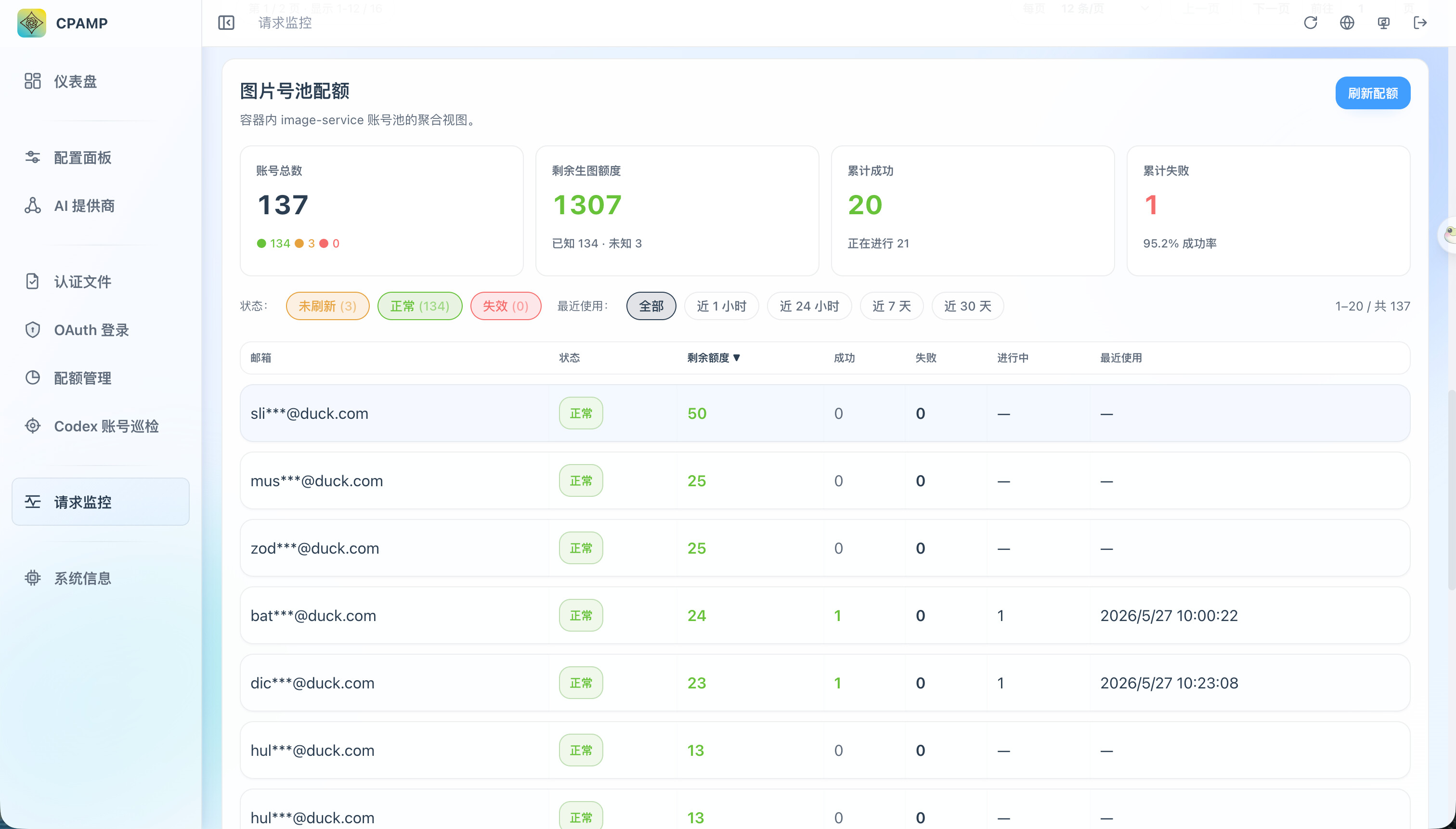Screen dimensions: 1456x829
Task: Click the logout icon in the header
Action: coord(1419,23)
